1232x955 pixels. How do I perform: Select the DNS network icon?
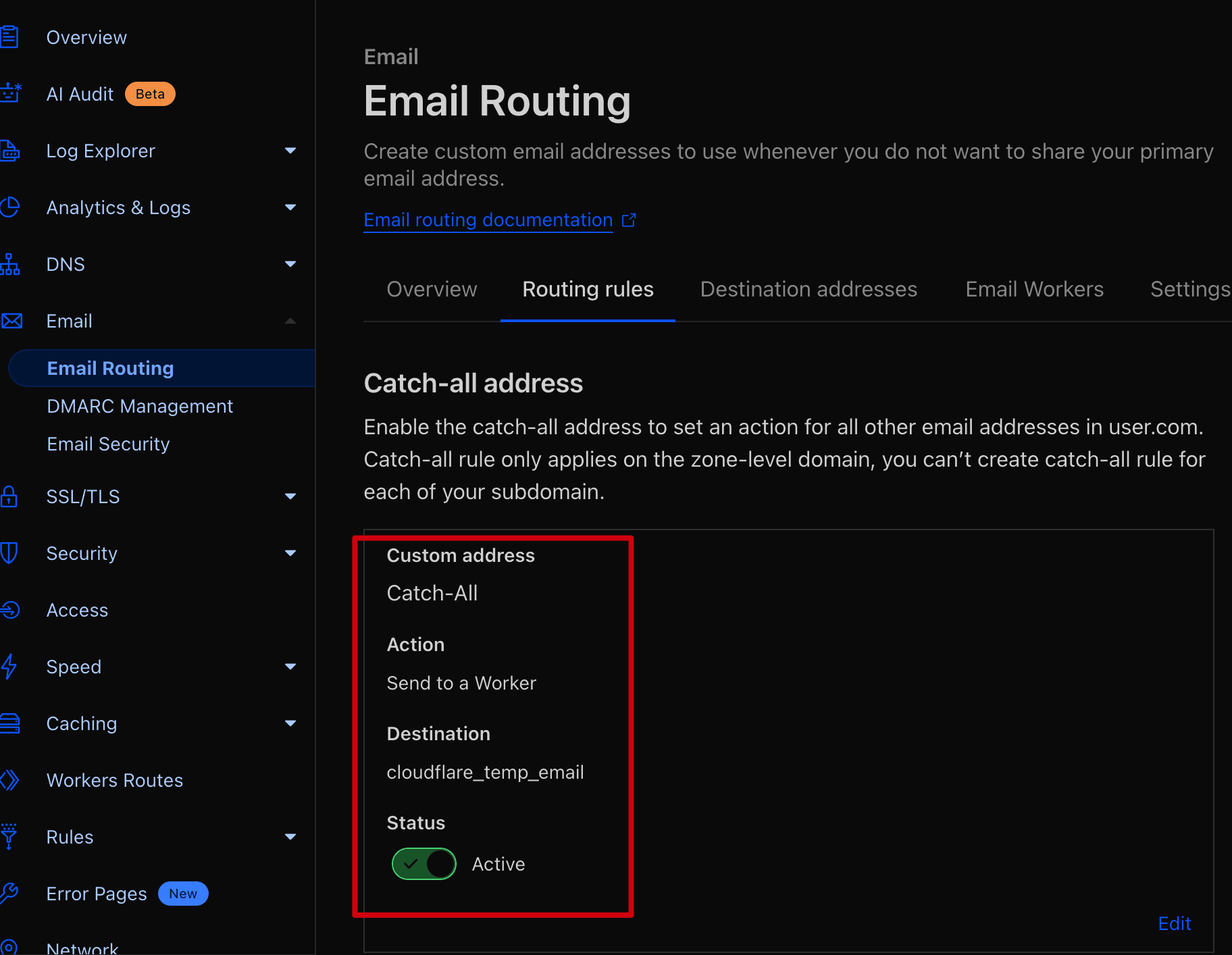click(10, 264)
